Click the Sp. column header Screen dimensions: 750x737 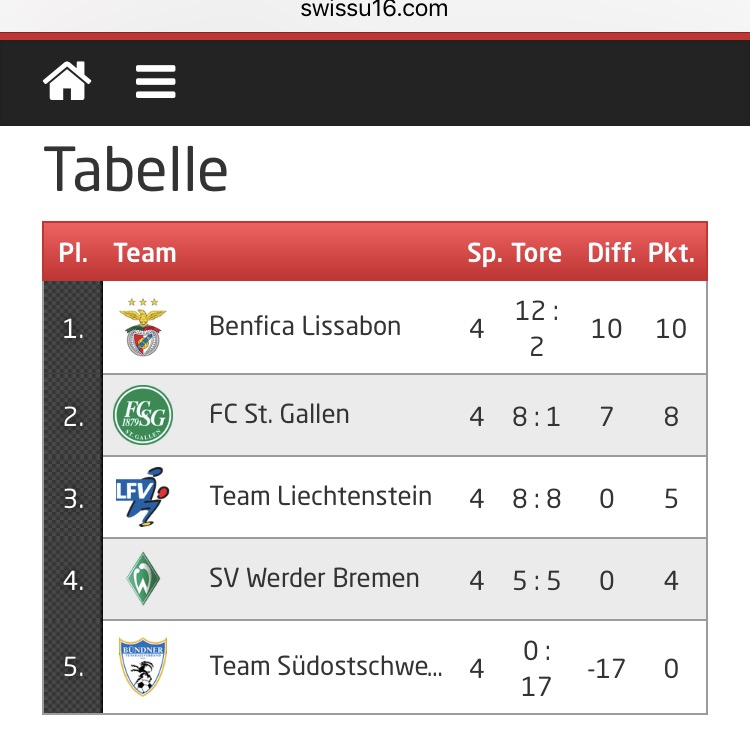point(485,253)
